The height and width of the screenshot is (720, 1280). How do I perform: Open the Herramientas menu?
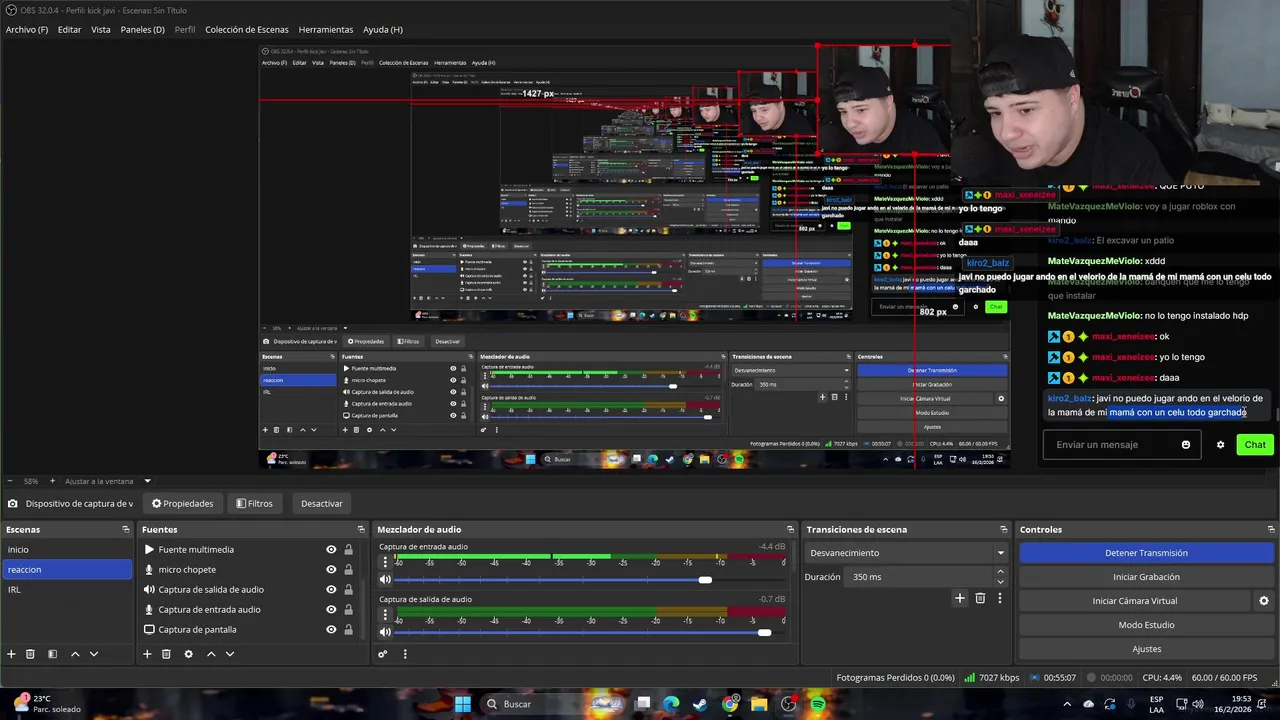tap(326, 30)
